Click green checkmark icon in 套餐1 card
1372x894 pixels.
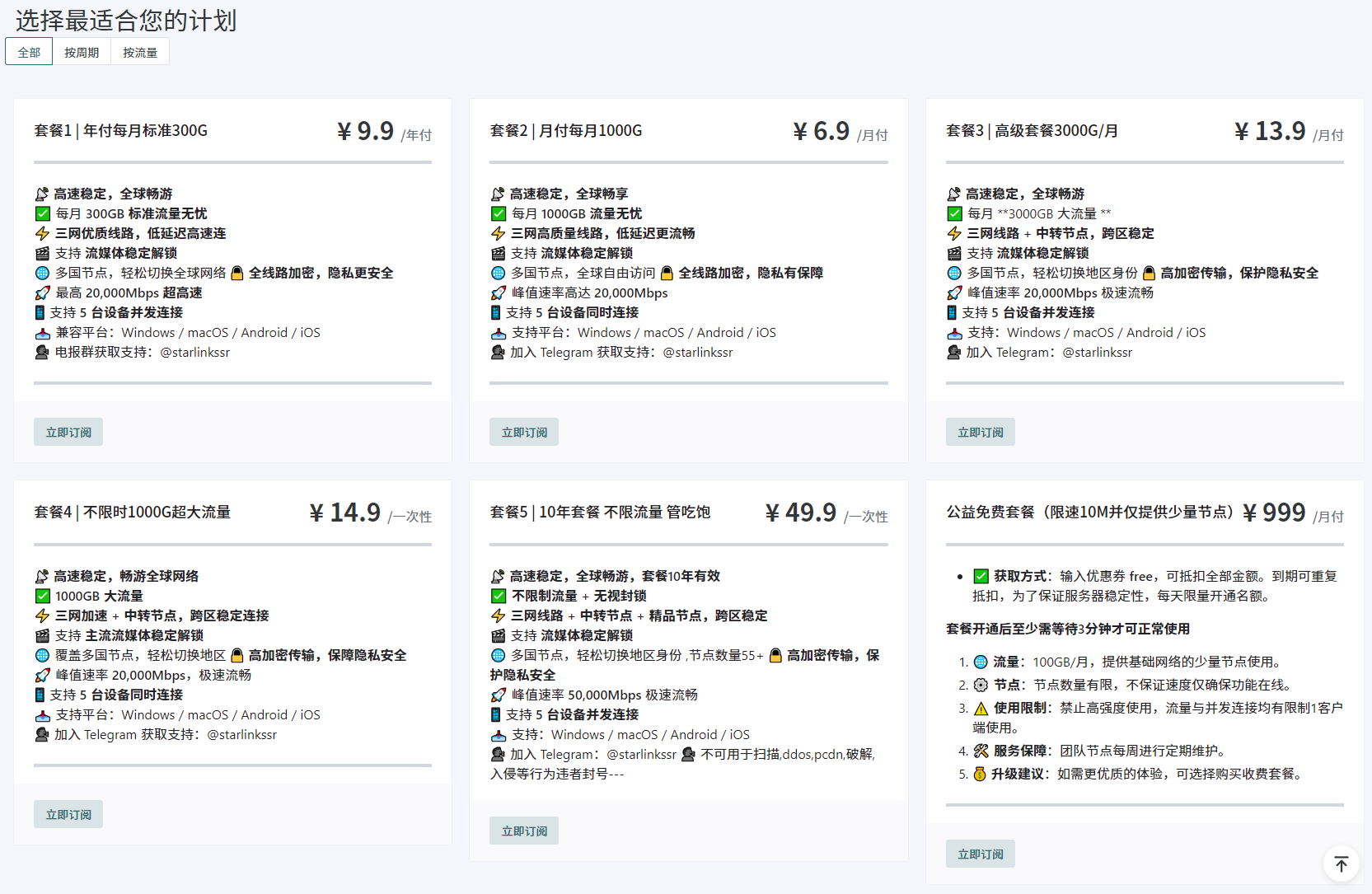click(x=43, y=214)
